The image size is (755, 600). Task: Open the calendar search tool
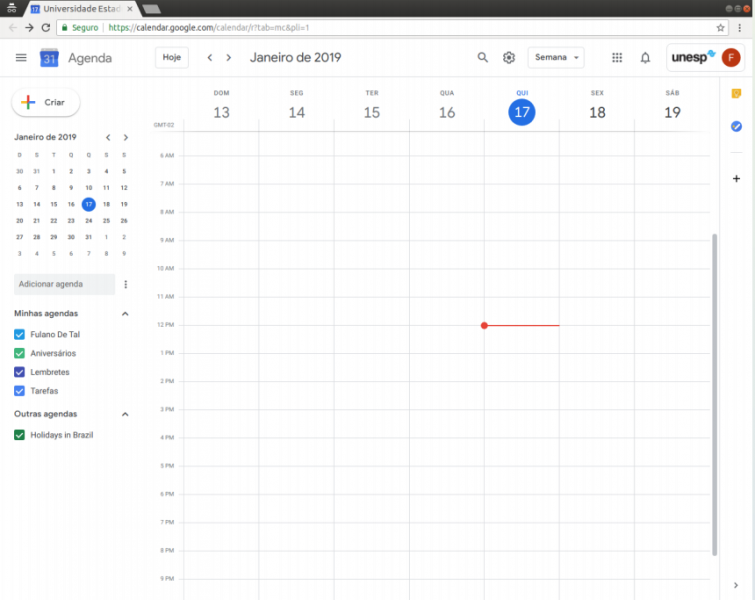click(482, 57)
